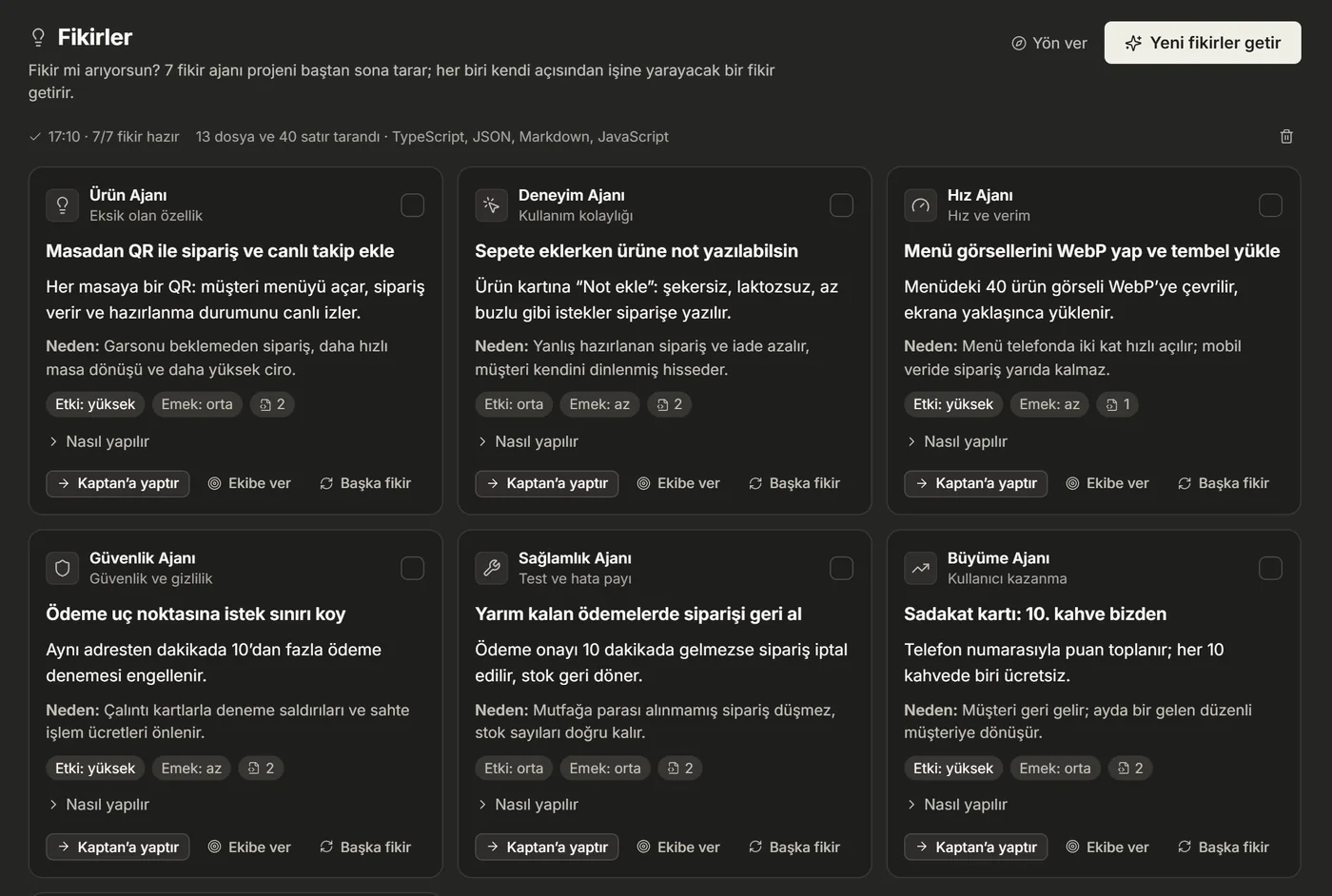The height and width of the screenshot is (896, 1332).
Task: Click the Güvenlik Ajanı shield icon
Action: click(63, 568)
